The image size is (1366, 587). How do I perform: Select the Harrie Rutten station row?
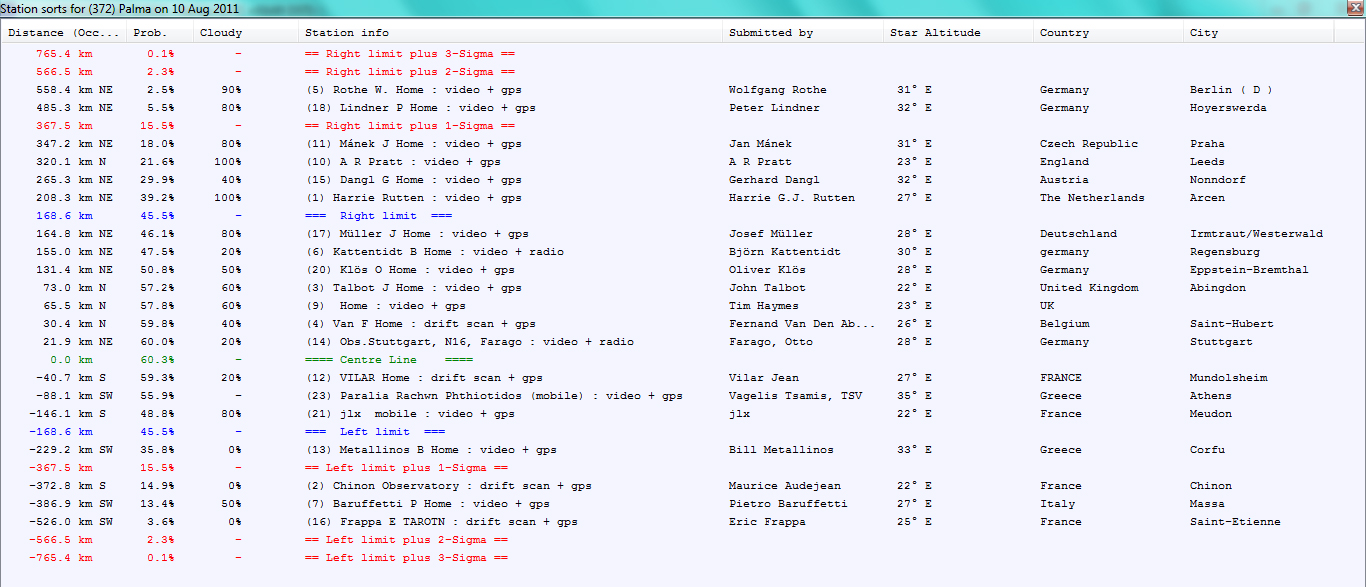click(668, 198)
